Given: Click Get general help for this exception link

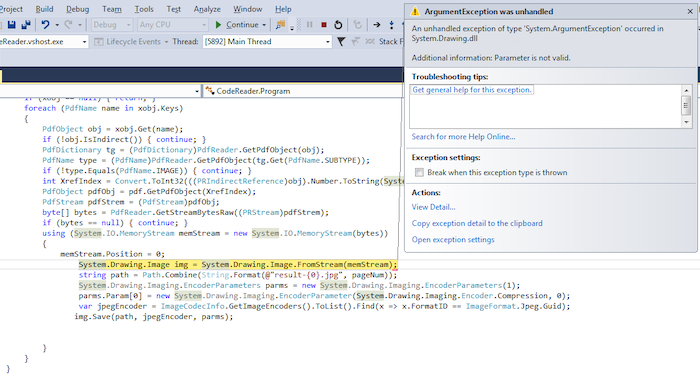Looking at the screenshot, I should pos(472,90).
